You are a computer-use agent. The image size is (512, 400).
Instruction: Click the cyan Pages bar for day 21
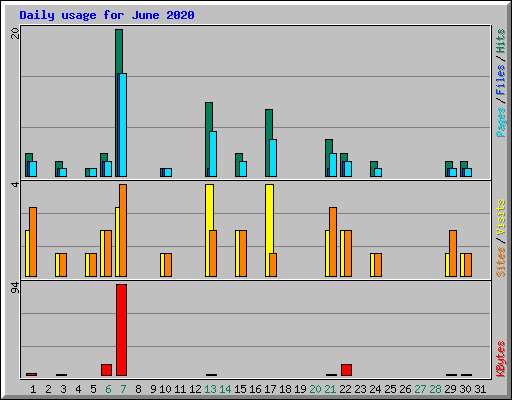(x=333, y=165)
